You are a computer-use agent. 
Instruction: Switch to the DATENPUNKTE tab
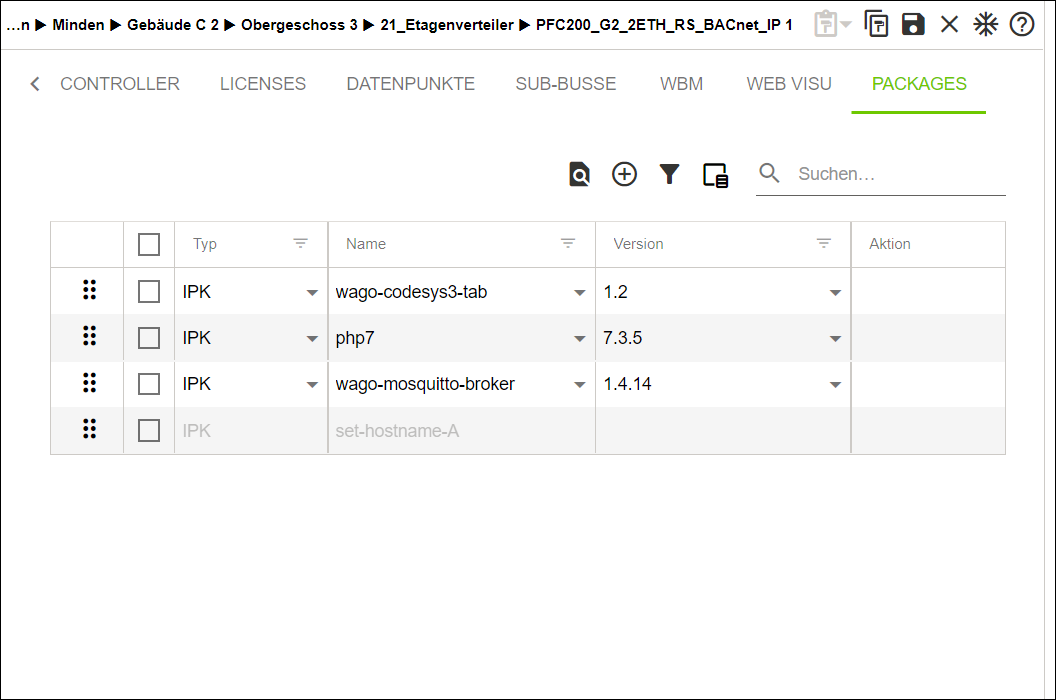tap(410, 84)
